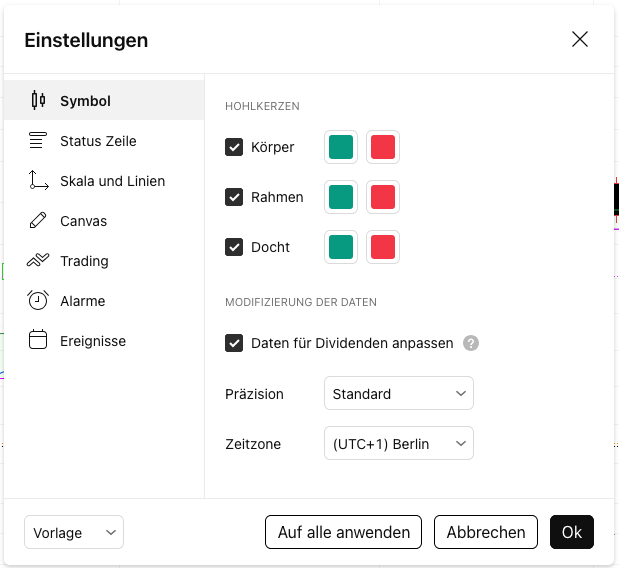Screen dimensions: 619x568
Task: Click the Abbrechen button
Action: [486, 533]
